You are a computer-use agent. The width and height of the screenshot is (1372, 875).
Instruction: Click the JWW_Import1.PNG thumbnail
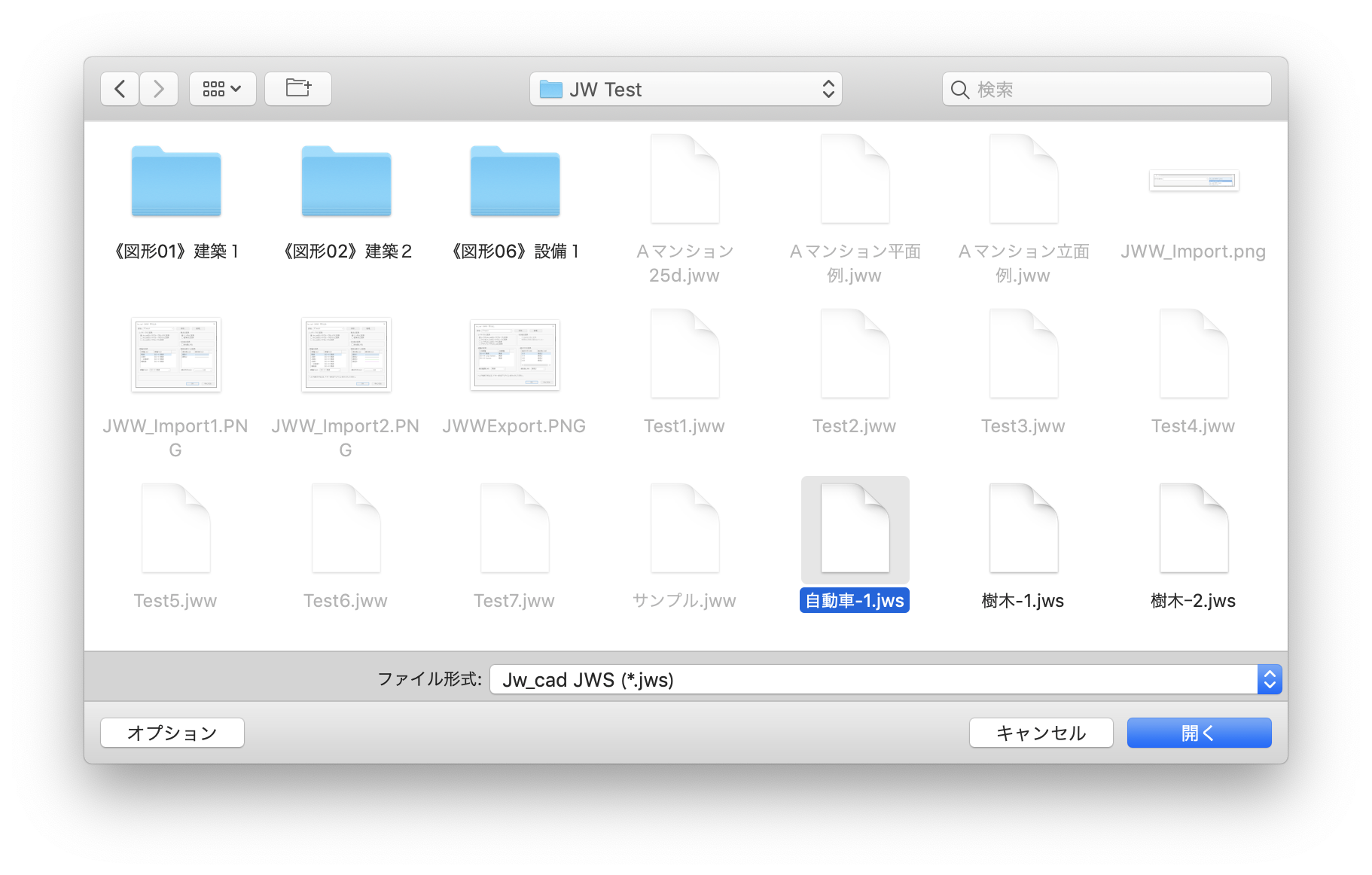coord(176,355)
